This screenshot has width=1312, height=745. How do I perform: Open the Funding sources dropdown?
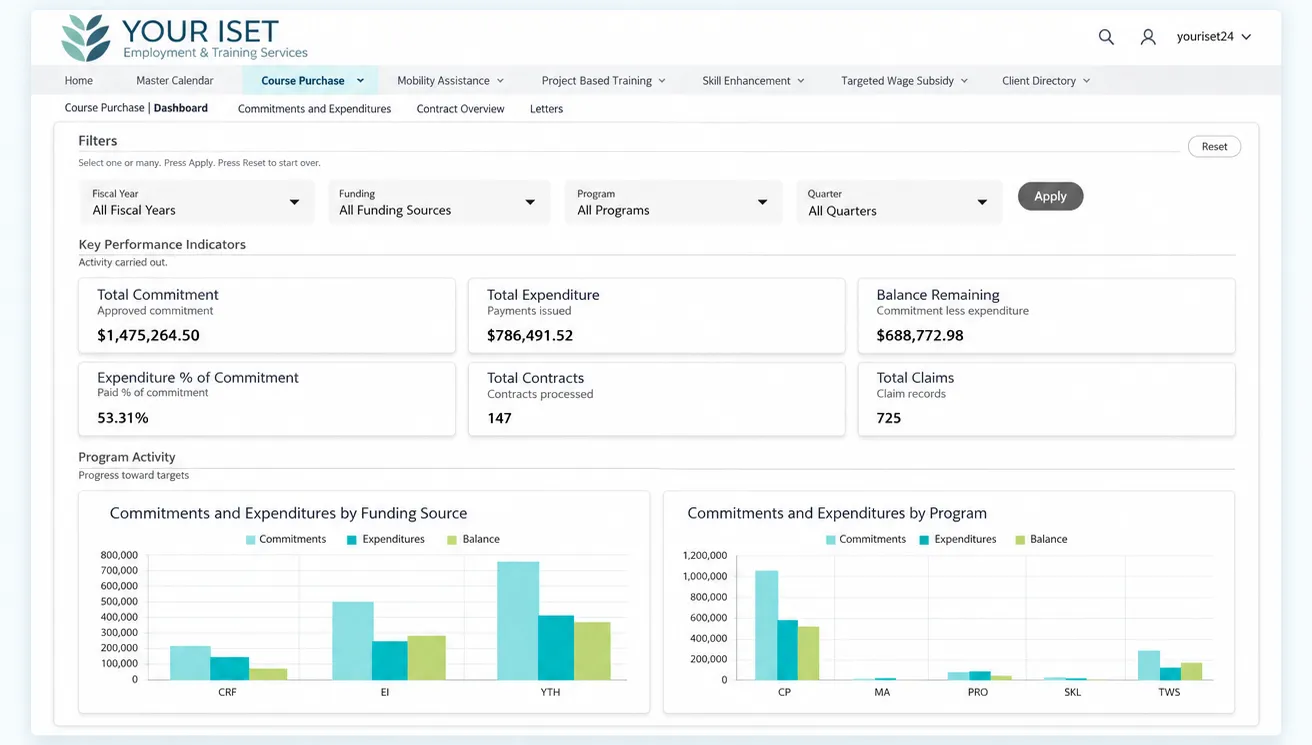click(439, 202)
